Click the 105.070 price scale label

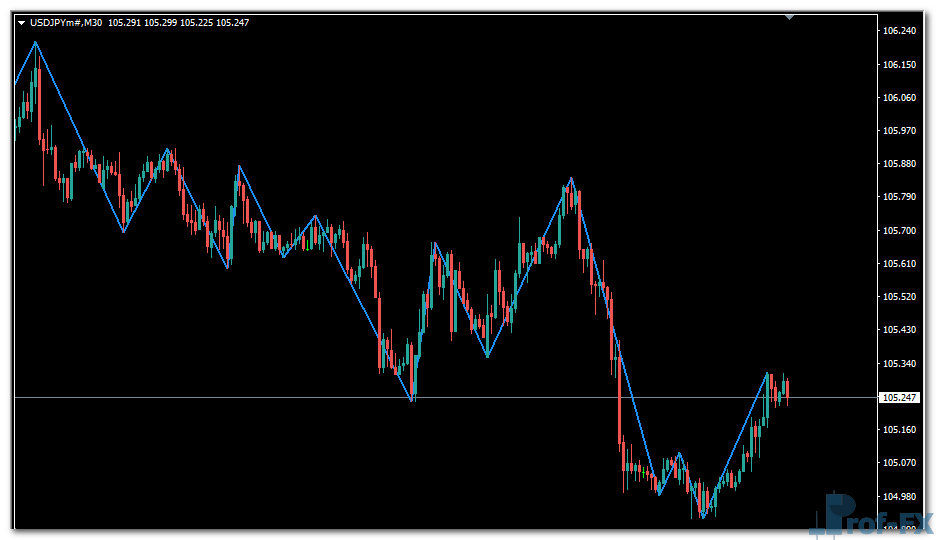(x=900, y=463)
